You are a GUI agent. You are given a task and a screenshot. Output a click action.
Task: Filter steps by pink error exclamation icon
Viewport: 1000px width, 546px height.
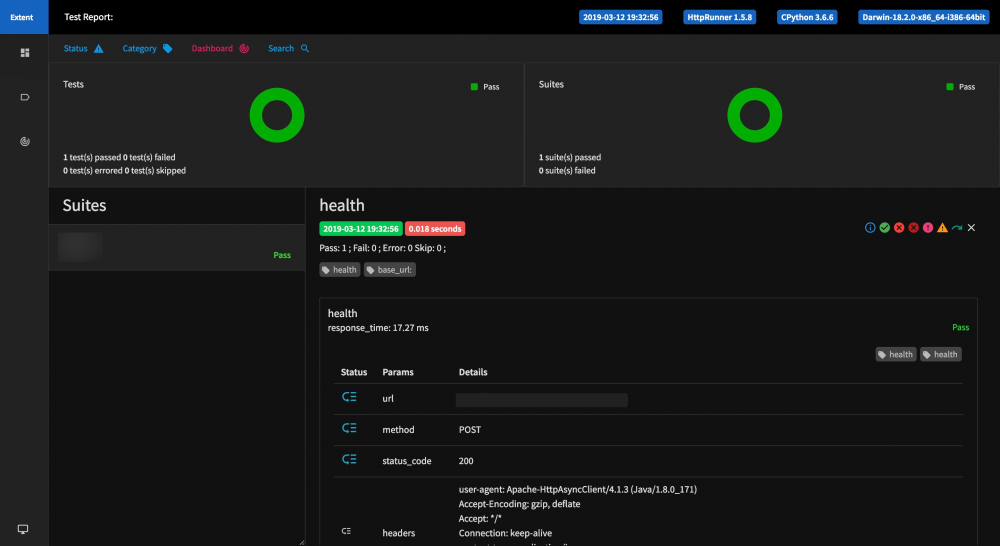pyautogui.click(x=928, y=228)
